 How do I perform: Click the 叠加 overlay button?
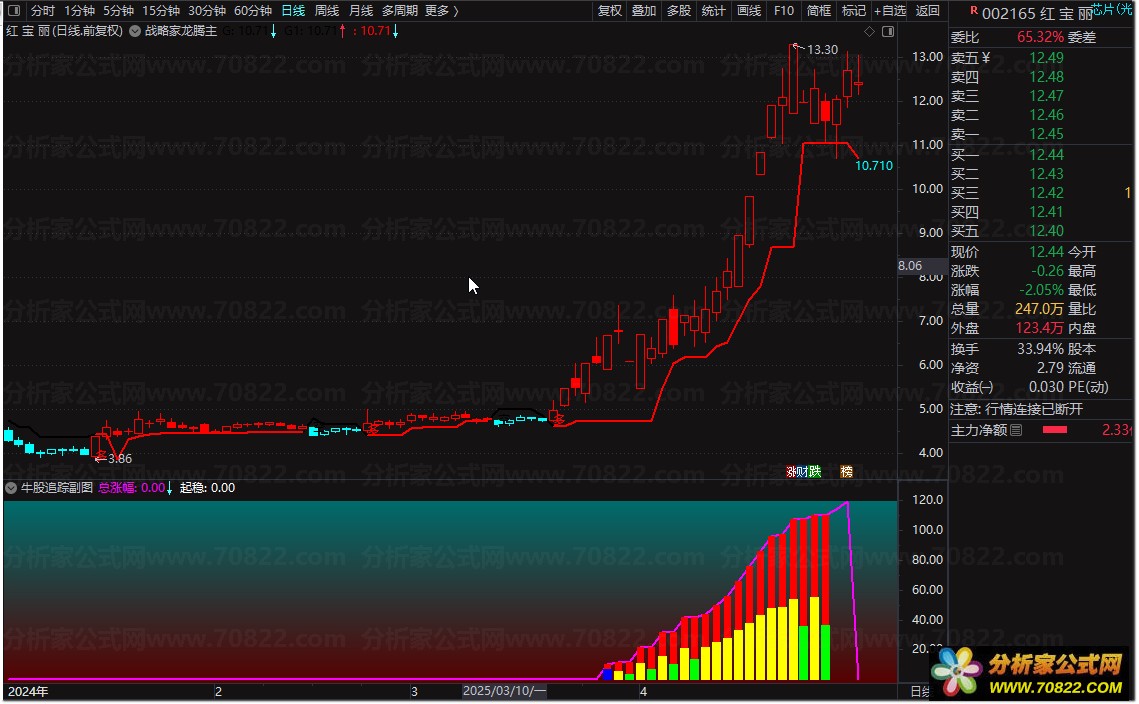[x=644, y=11]
